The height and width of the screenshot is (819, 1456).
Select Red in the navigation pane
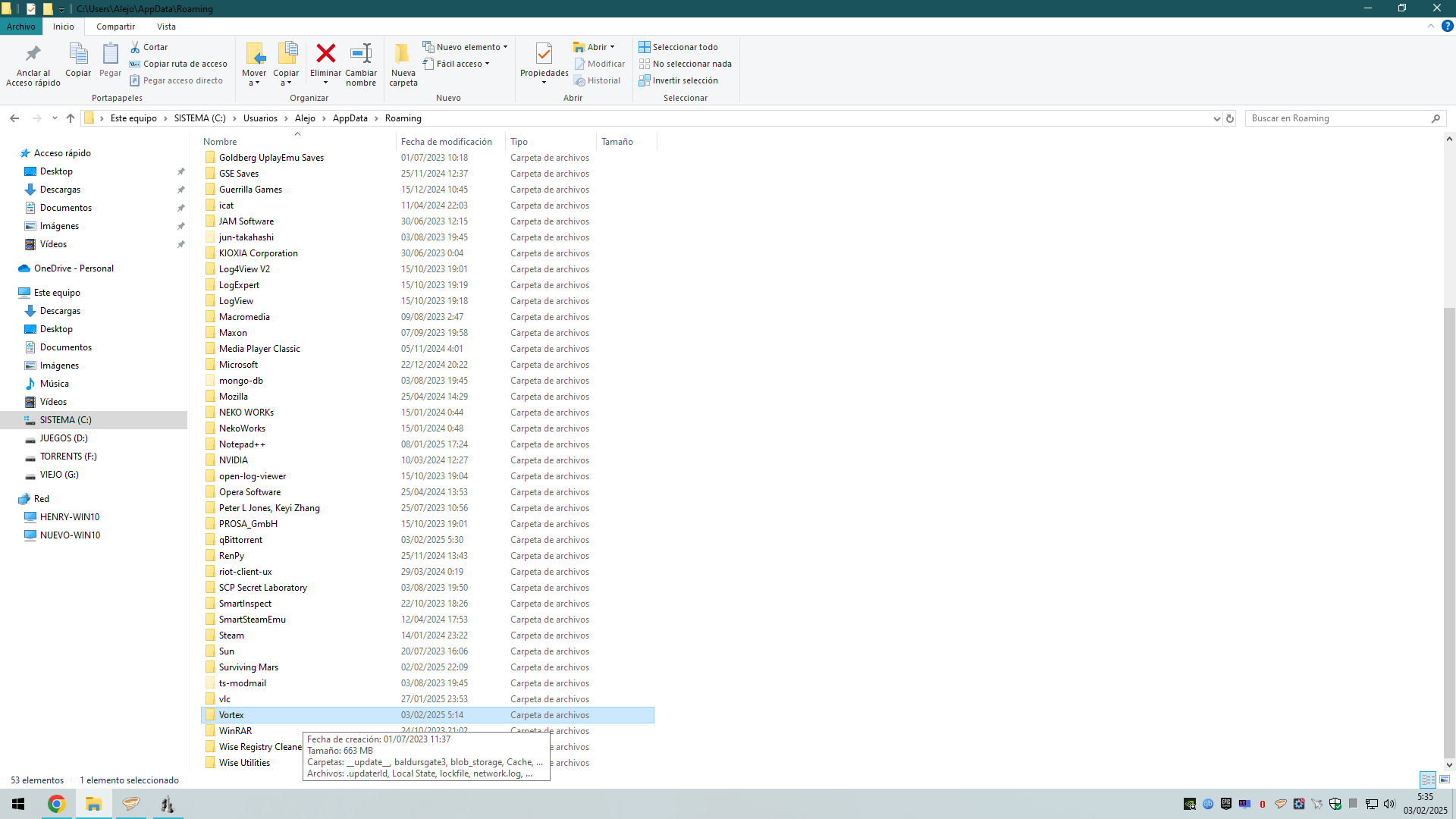pyautogui.click(x=41, y=499)
